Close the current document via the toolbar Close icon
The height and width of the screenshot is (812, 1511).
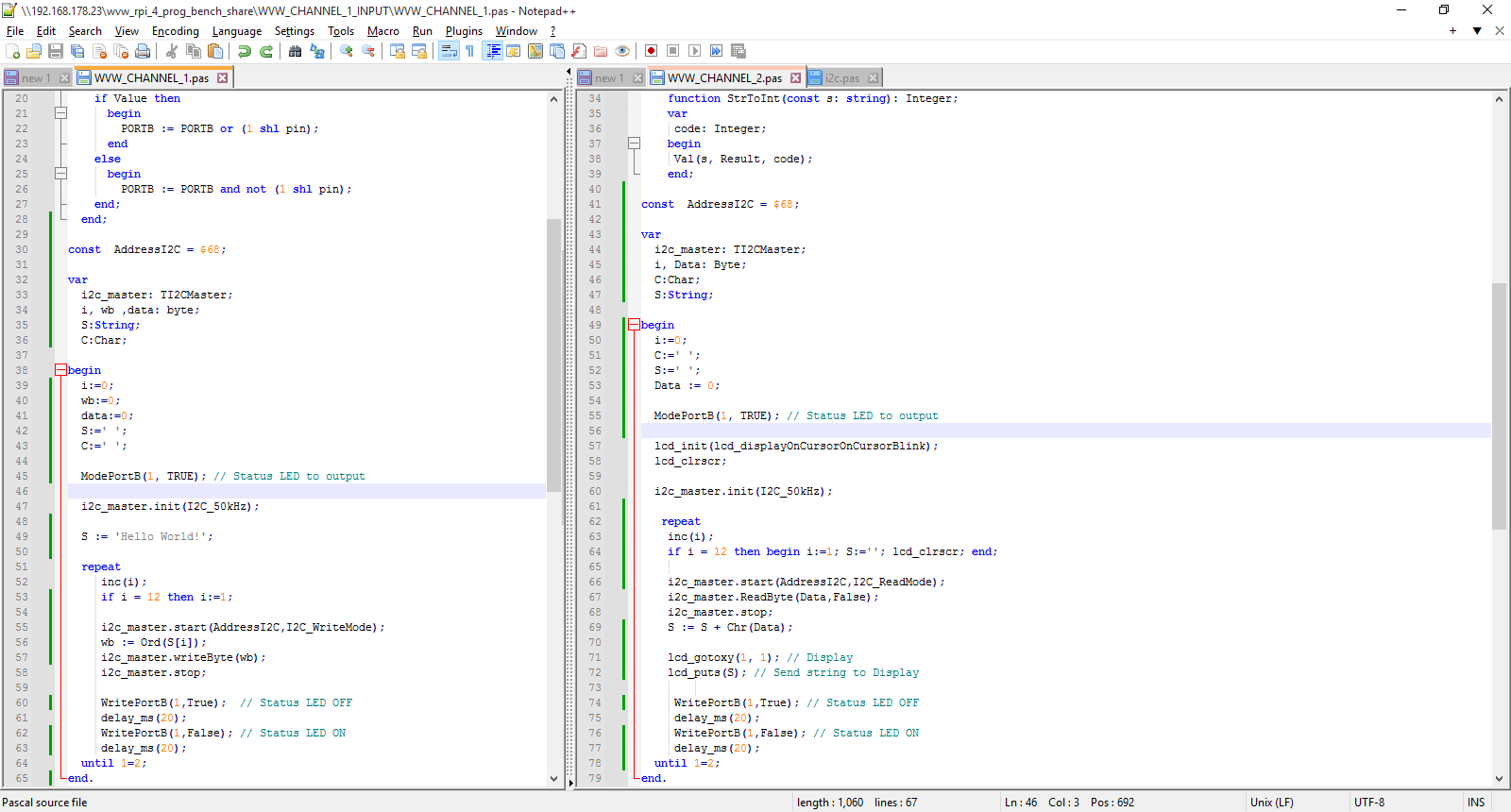(100, 51)
